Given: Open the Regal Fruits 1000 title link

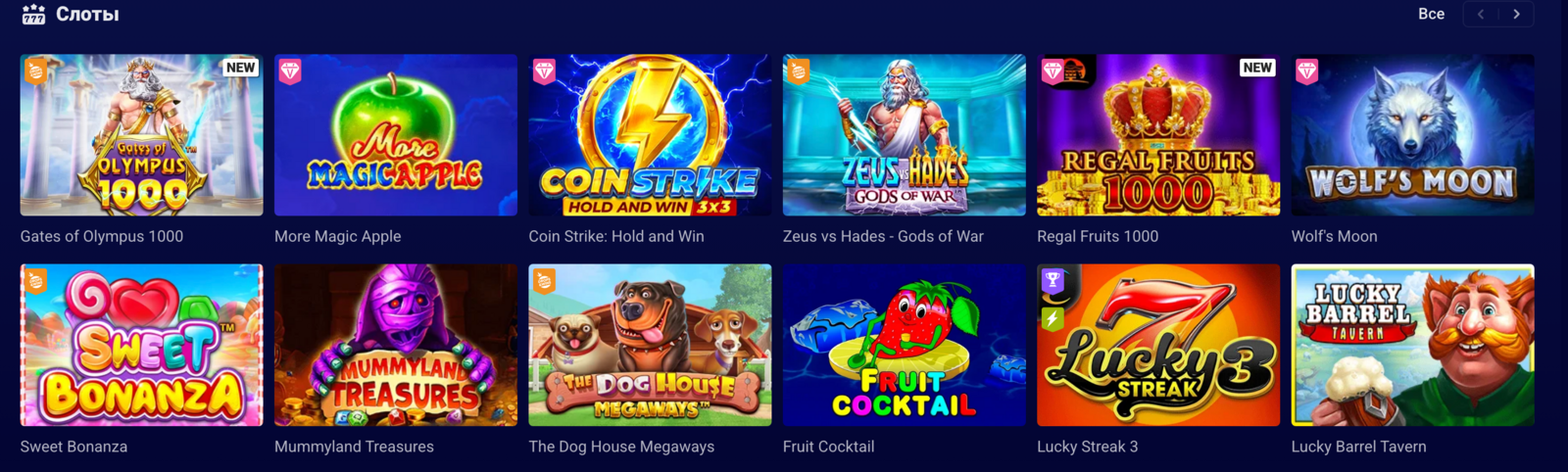Looking at the screenshot, I should 1098,236.
